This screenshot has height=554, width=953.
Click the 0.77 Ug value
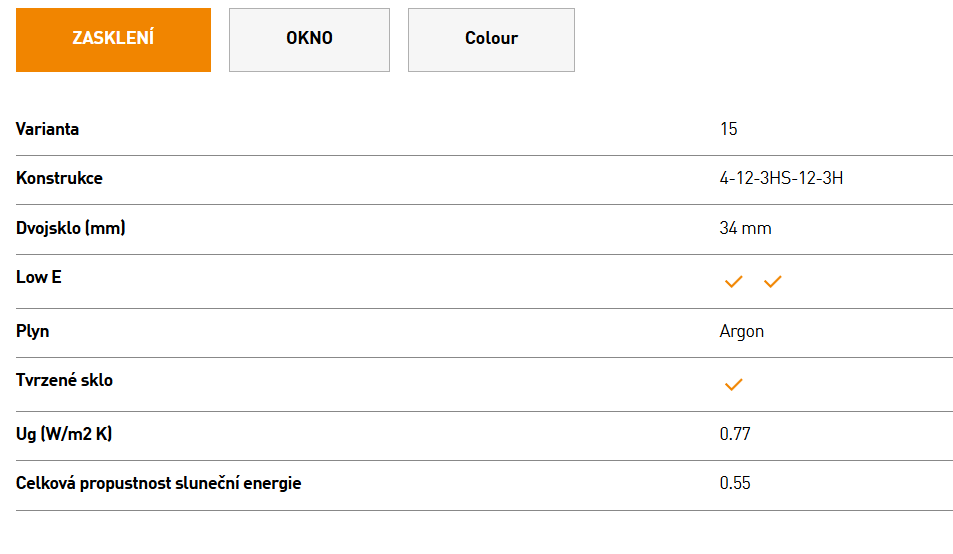pyautogui.click(x=735, y=434)
